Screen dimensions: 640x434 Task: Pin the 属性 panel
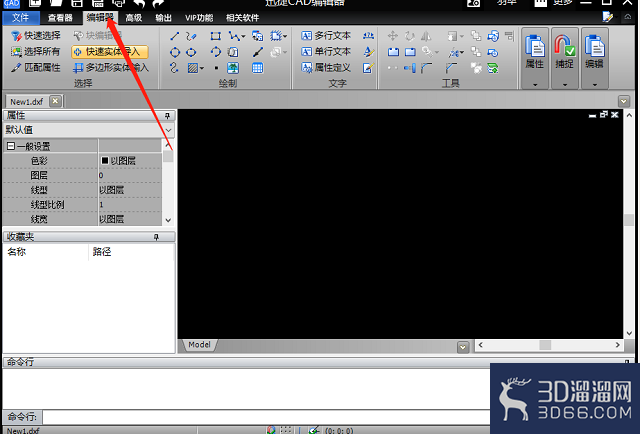[167, 116]
